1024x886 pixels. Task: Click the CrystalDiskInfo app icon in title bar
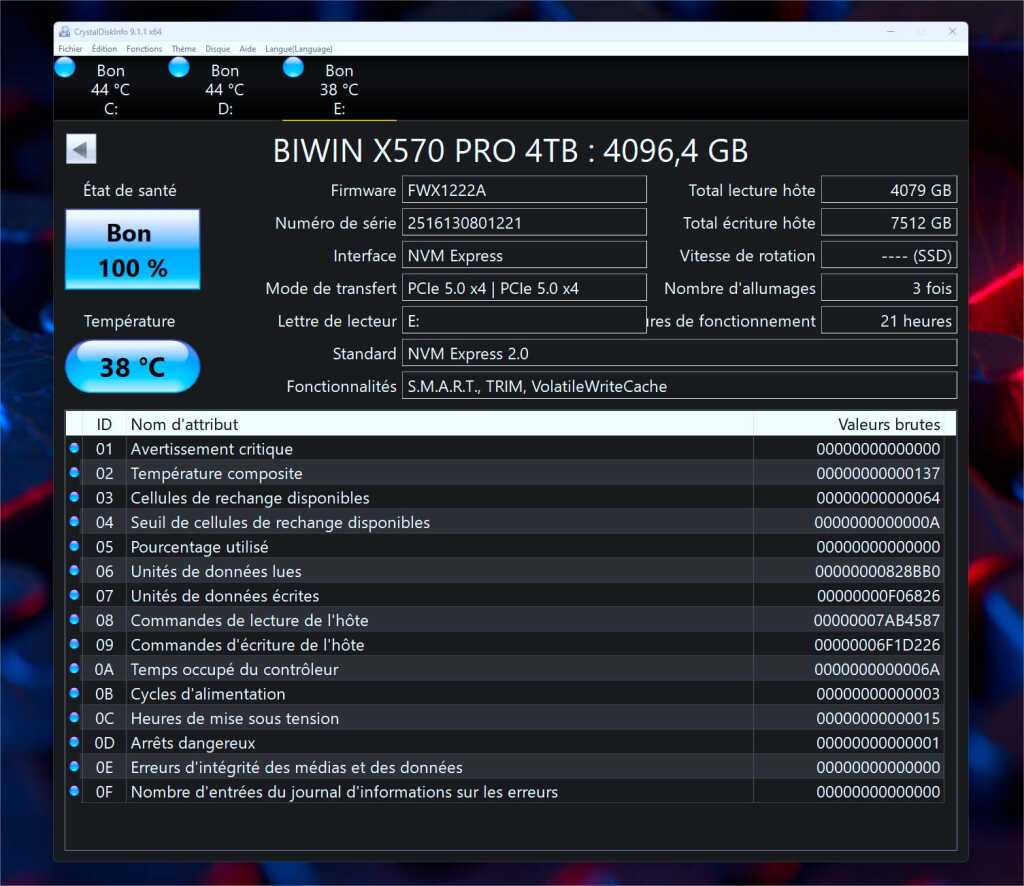(x=65, y=31)
